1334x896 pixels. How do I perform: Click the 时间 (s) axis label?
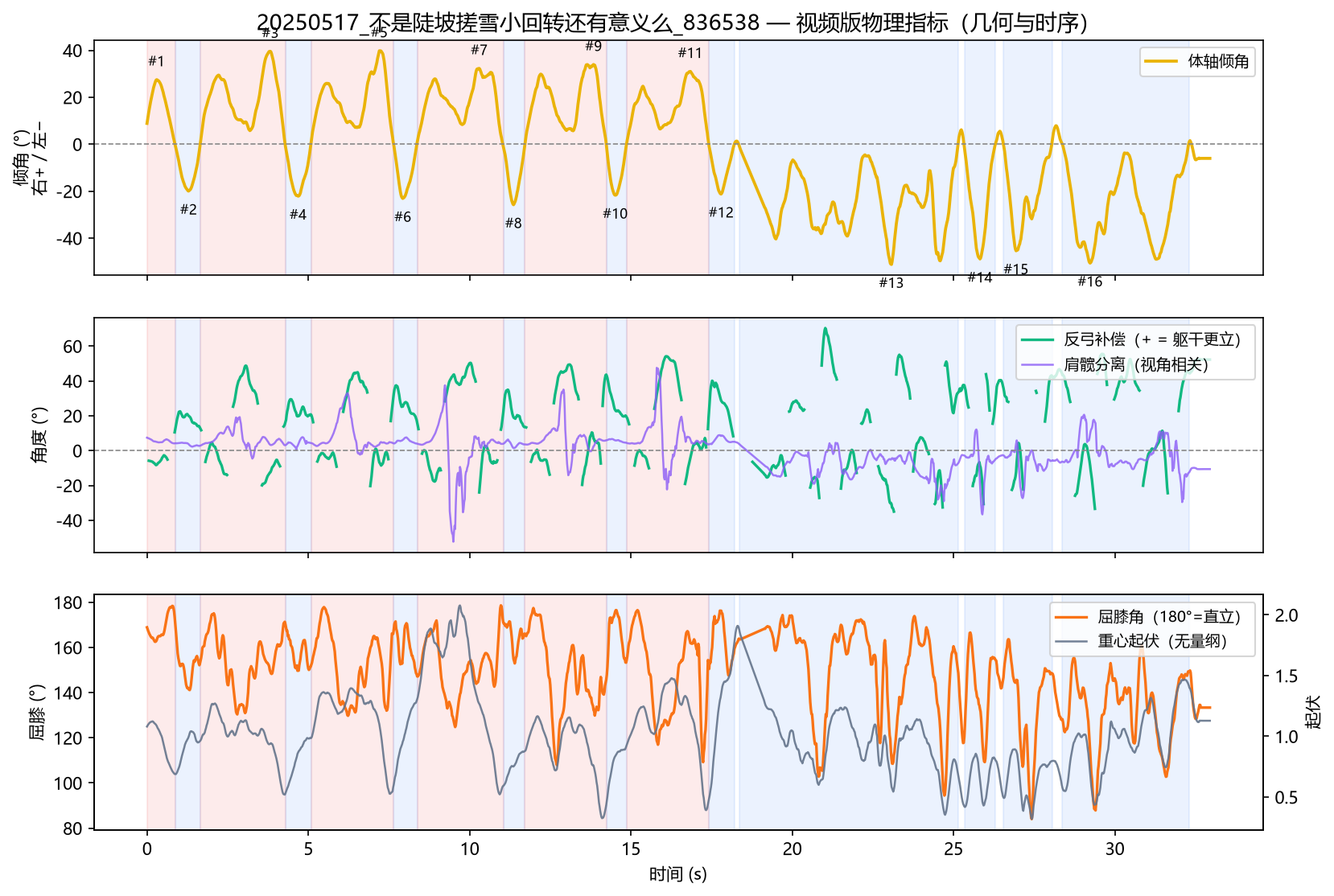pos(678,874)
